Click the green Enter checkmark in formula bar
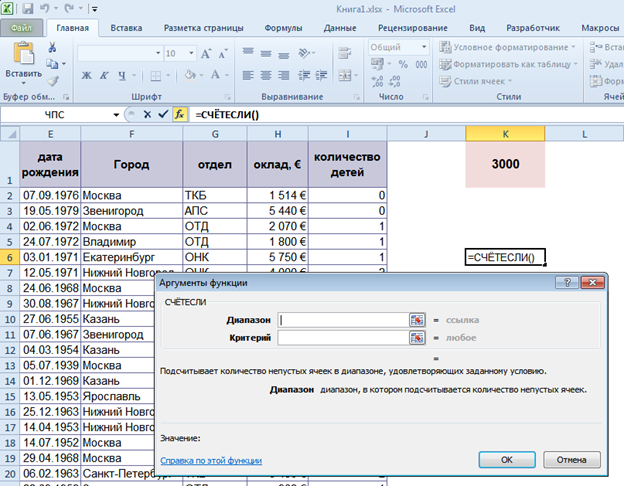624x486 pixels. pyautogui.click(x=164, y=115)
